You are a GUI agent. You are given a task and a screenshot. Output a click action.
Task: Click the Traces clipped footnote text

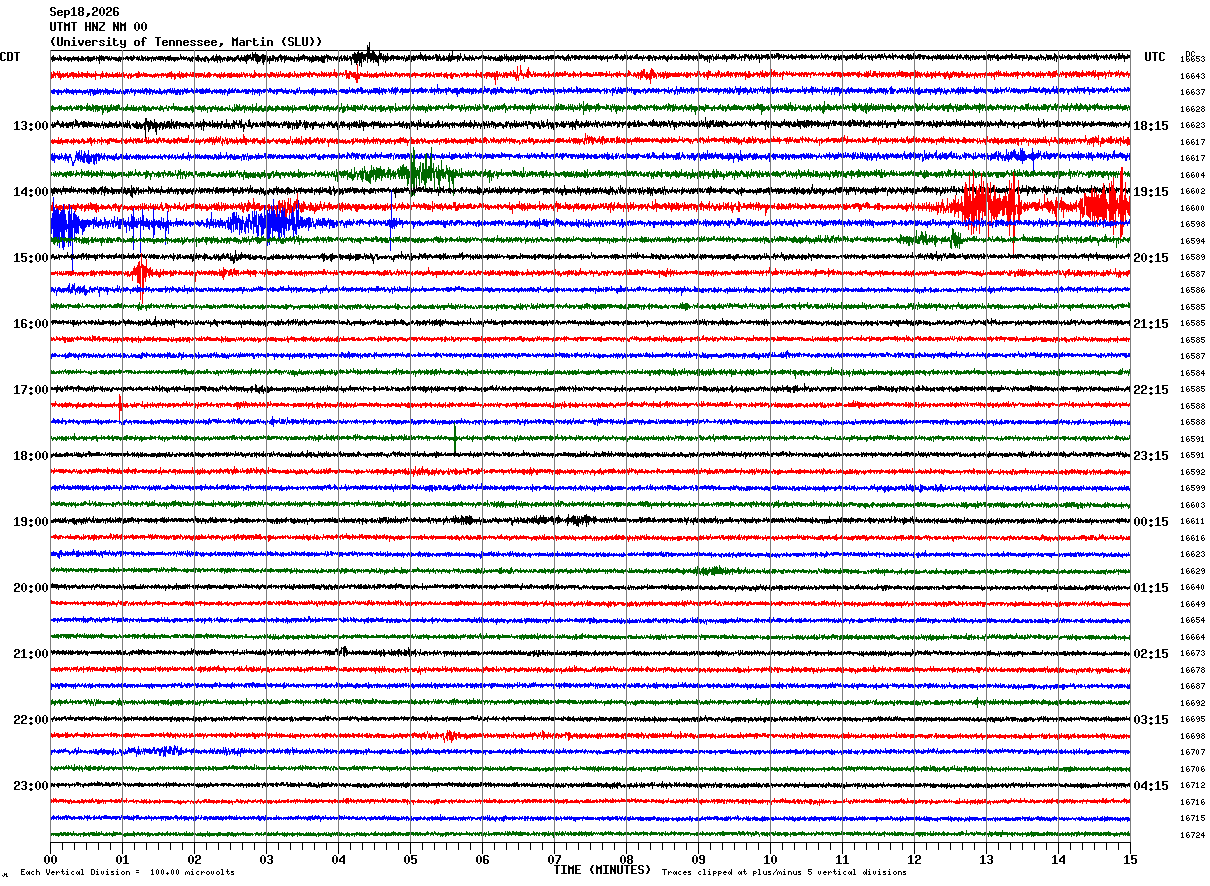[x=784, y=873]
